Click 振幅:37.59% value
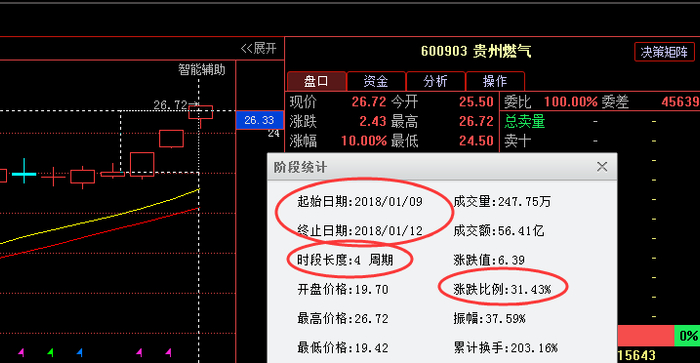The image size is (700, 363). pyautogui.click(x=489, y=318)
